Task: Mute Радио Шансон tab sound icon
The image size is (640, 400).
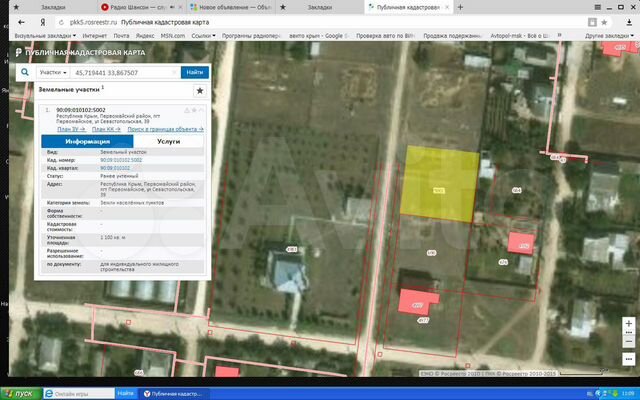Action: pos(171,7)
